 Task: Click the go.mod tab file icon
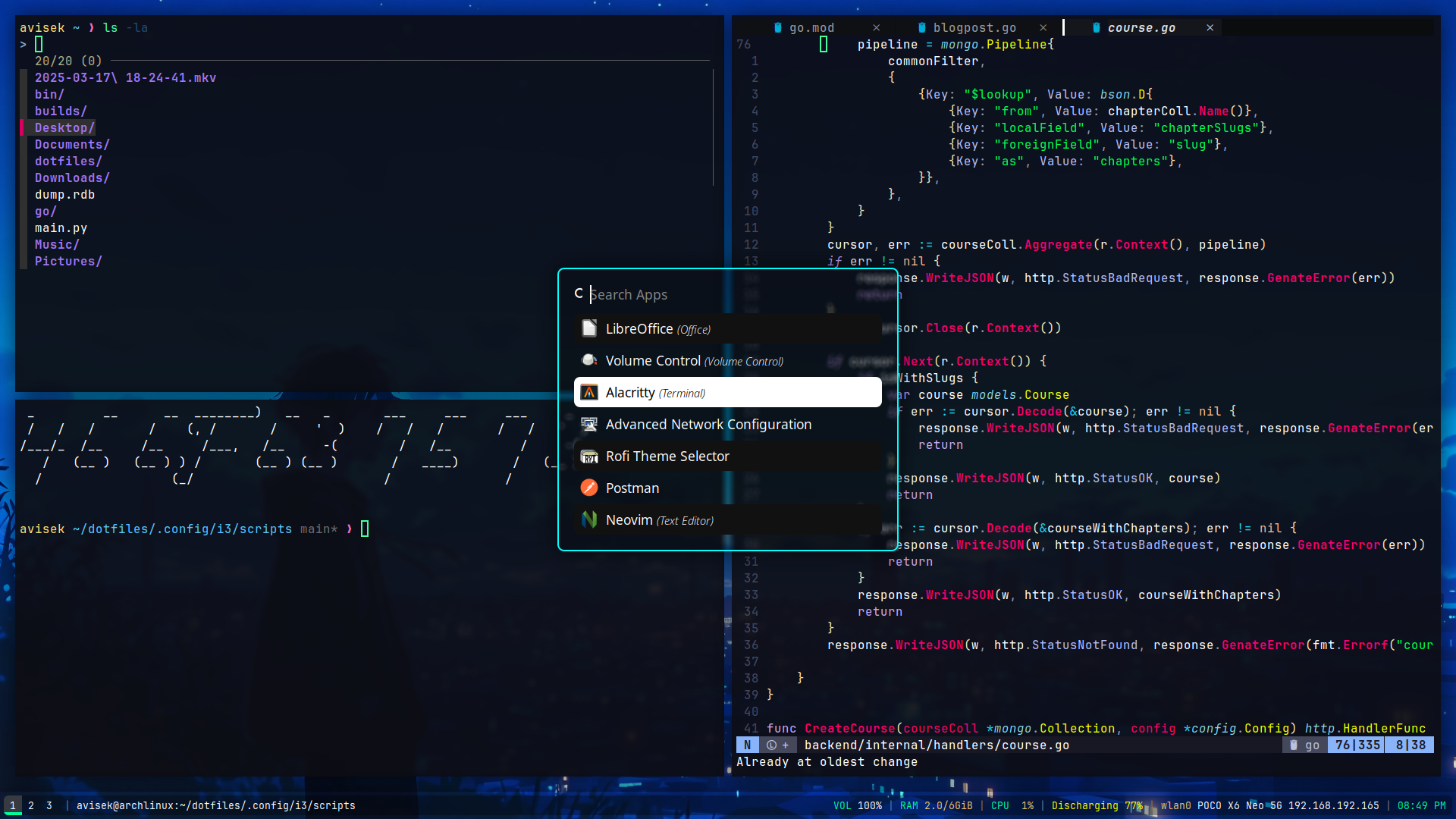[x=778, y=27]
